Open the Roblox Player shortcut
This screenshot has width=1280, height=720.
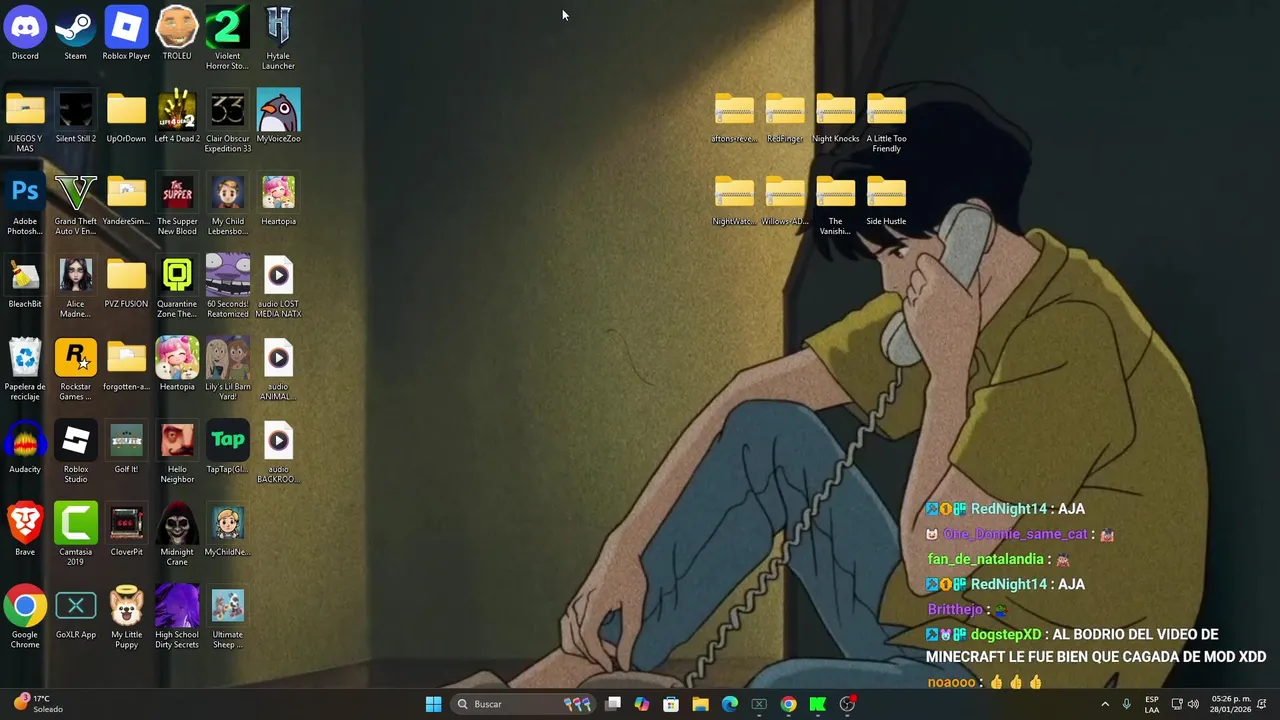126,34
